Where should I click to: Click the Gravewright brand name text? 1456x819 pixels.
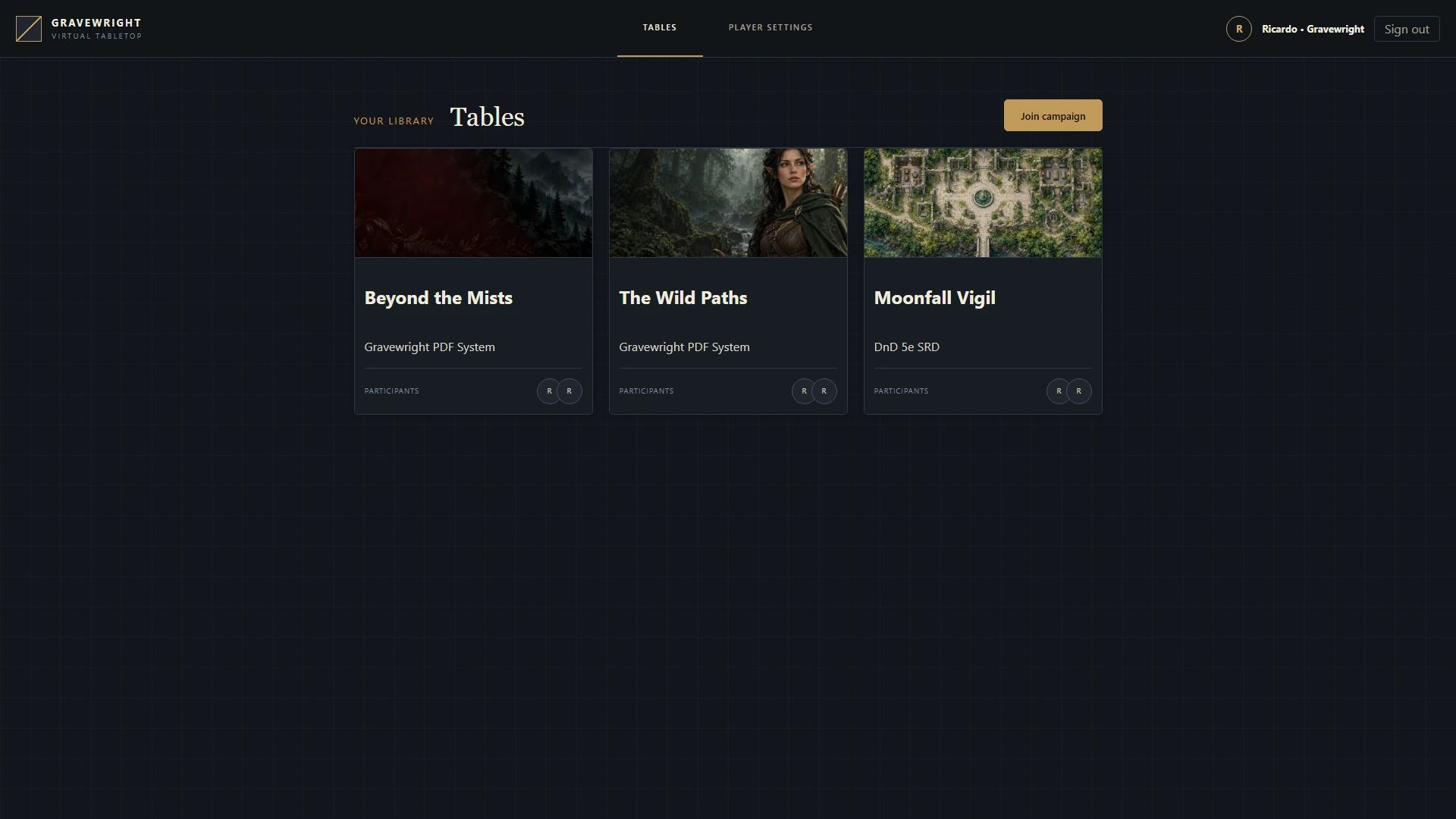96,23
